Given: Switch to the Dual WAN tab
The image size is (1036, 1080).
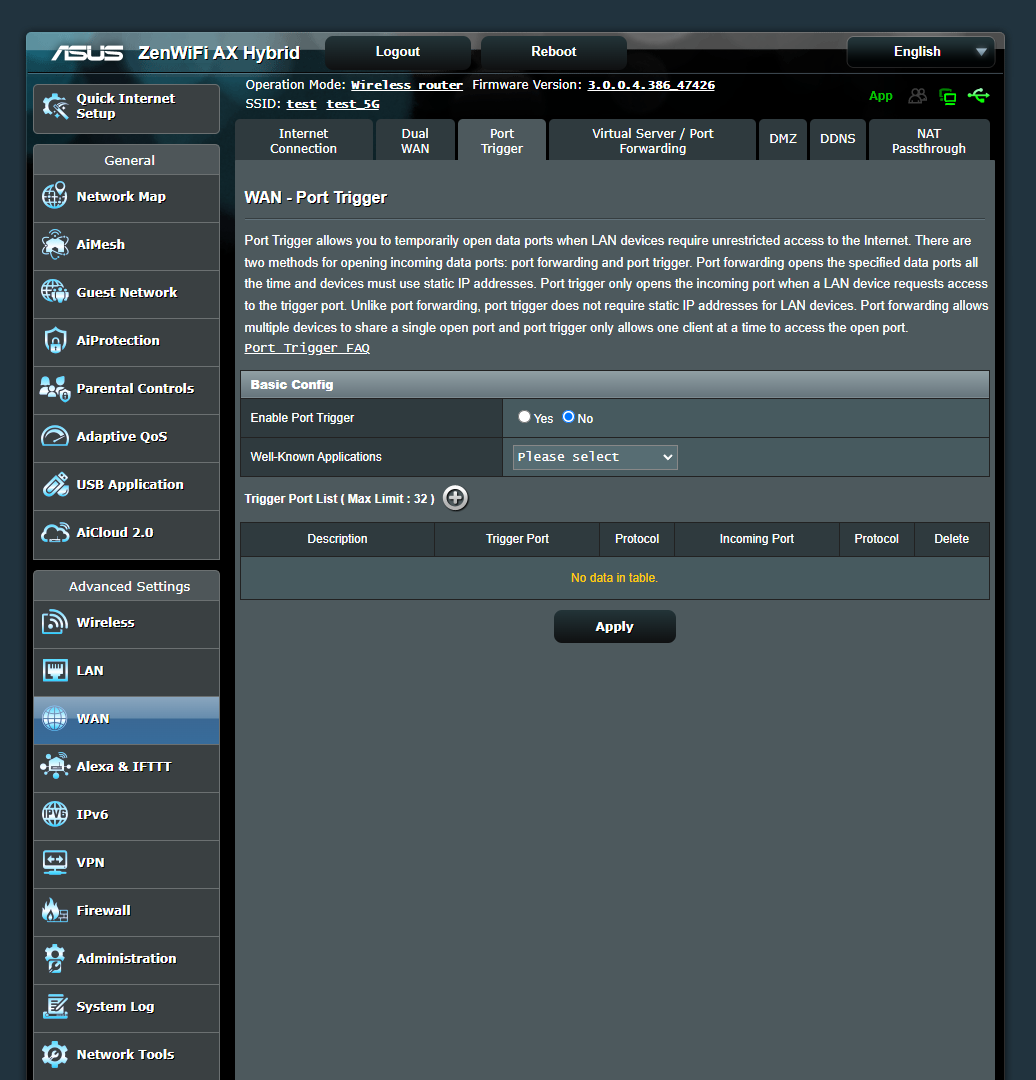Looking at the screenshot, I should (415, 139).
